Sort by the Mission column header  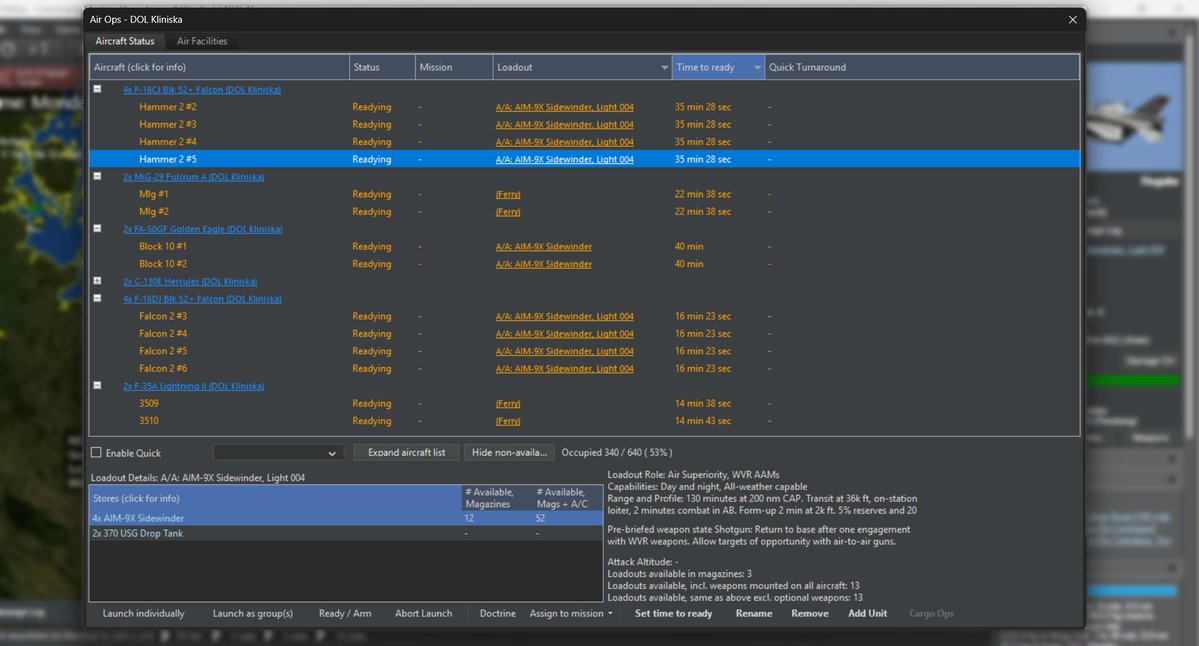(x=454, y=67)
